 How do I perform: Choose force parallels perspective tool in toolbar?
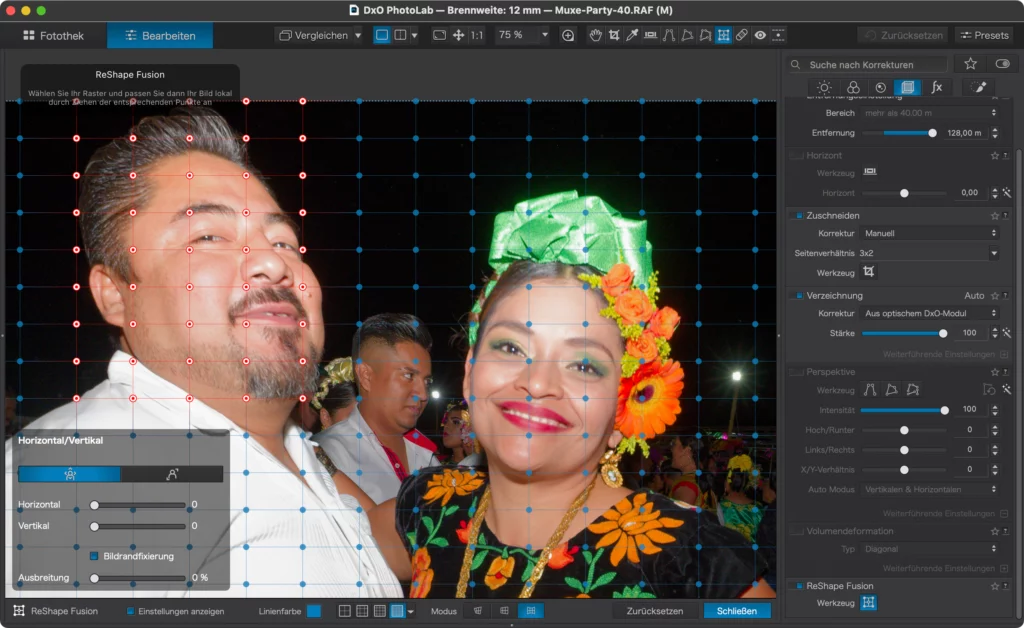pos(669,35)
